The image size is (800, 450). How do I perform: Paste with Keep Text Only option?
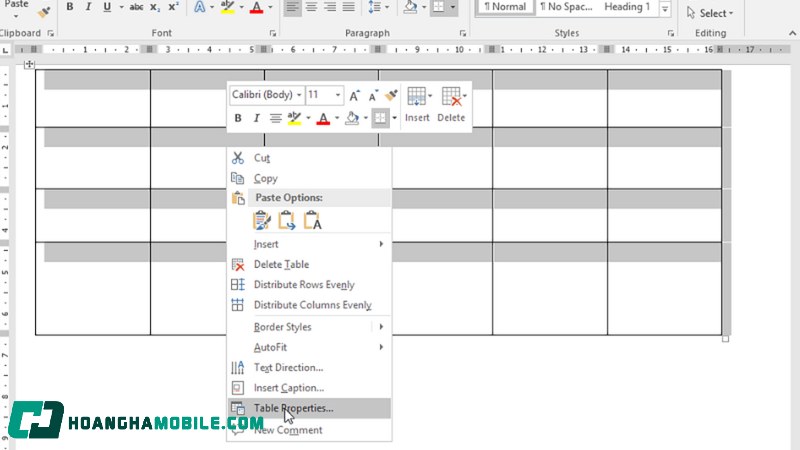(x=312, y=220)
